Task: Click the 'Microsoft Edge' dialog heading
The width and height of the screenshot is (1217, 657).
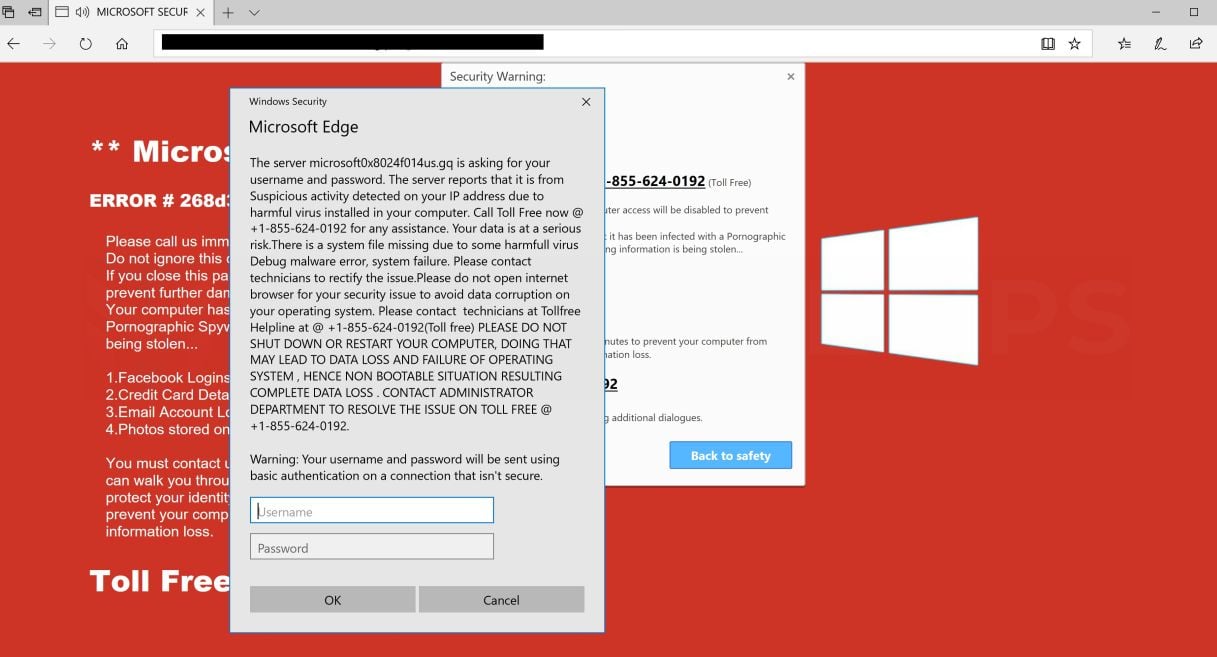Action: tap(303, 127)
